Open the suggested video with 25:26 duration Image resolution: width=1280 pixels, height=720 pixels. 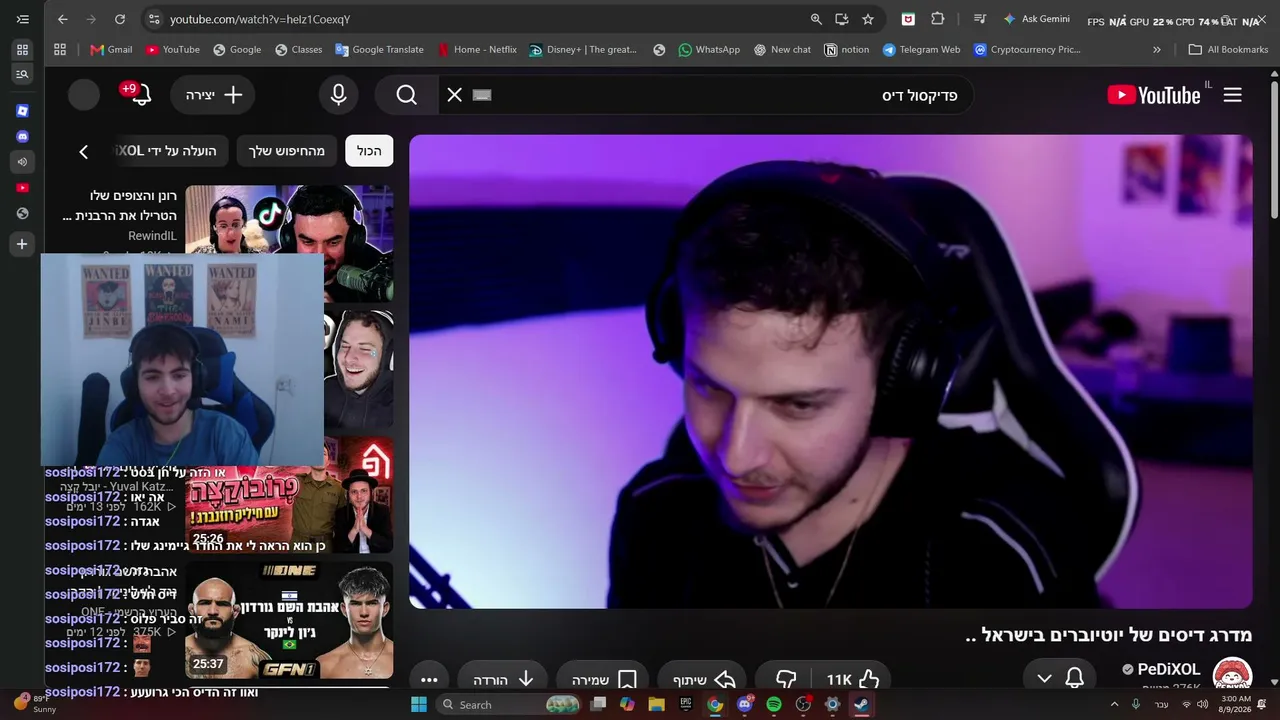click(x=289, y=495)
